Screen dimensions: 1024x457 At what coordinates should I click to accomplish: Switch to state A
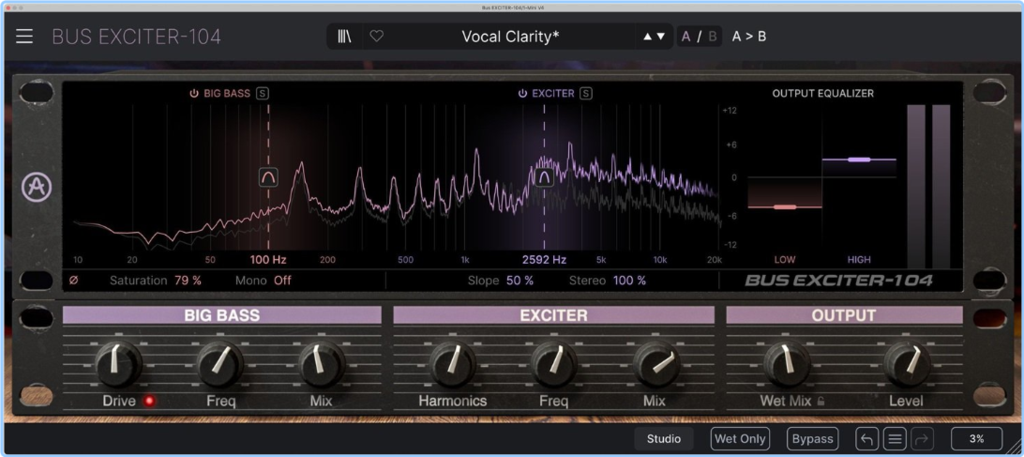tap(686, 37)
